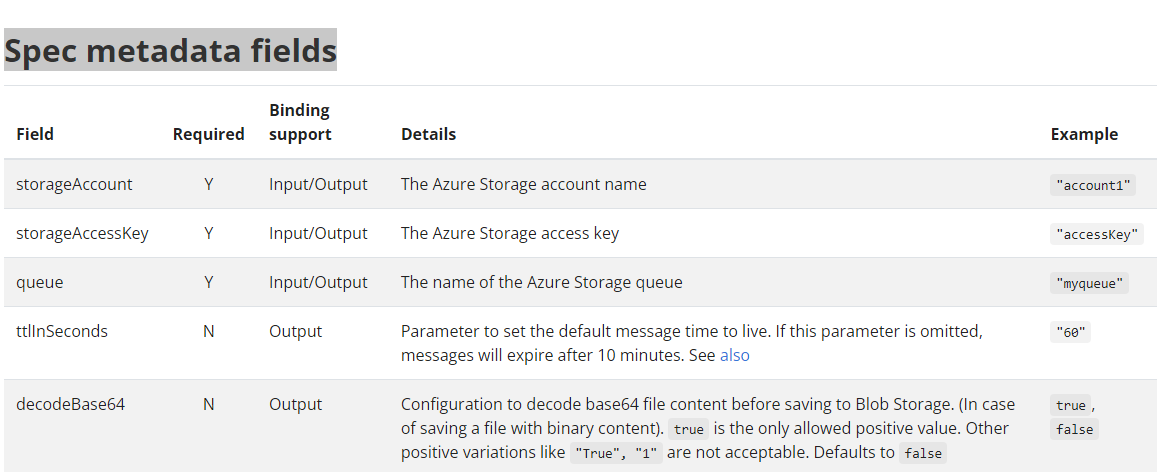Click the decodeBase64 field name
The height and width of the screenshot is (472, 1157).
coord(70,404)
